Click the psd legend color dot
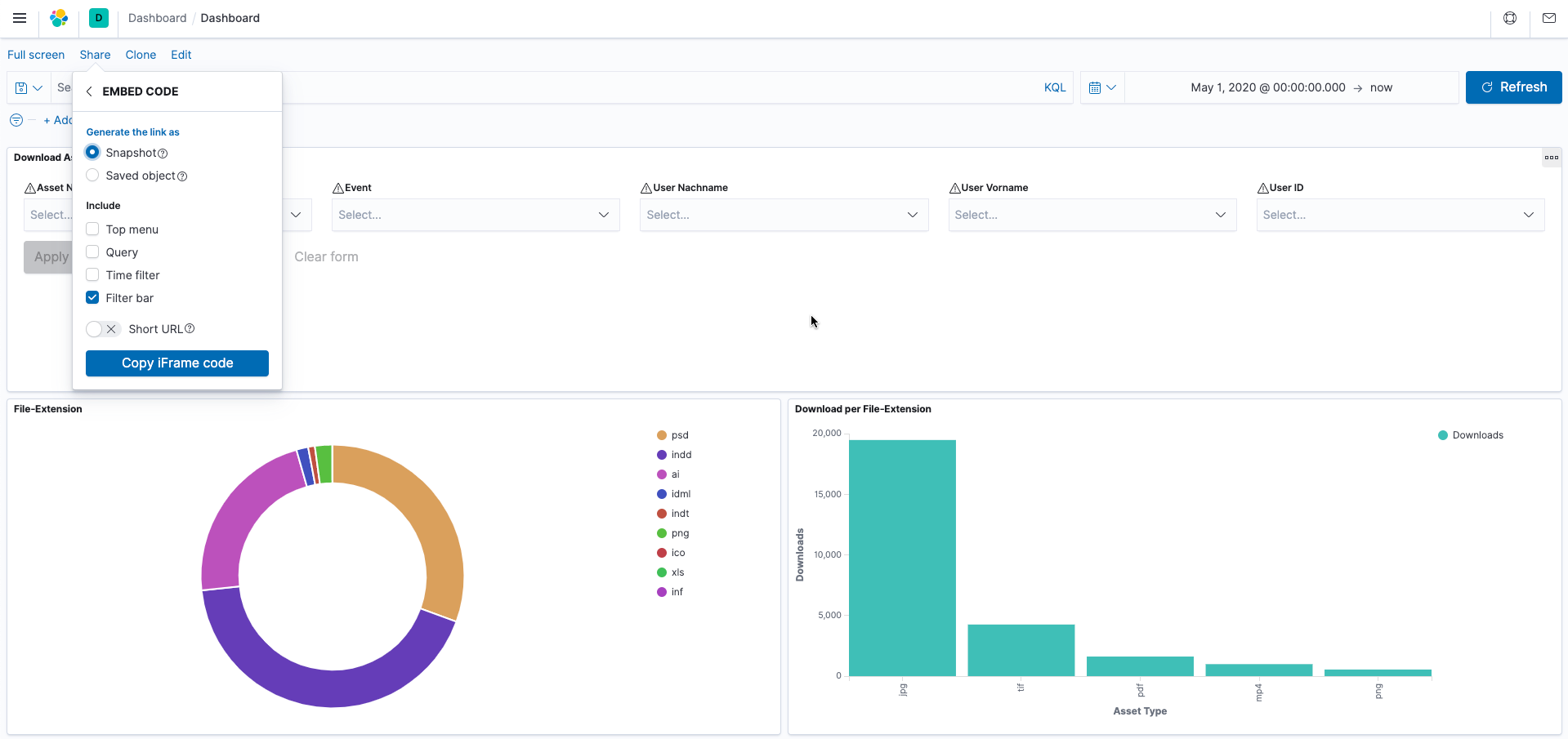 point(662,435)
